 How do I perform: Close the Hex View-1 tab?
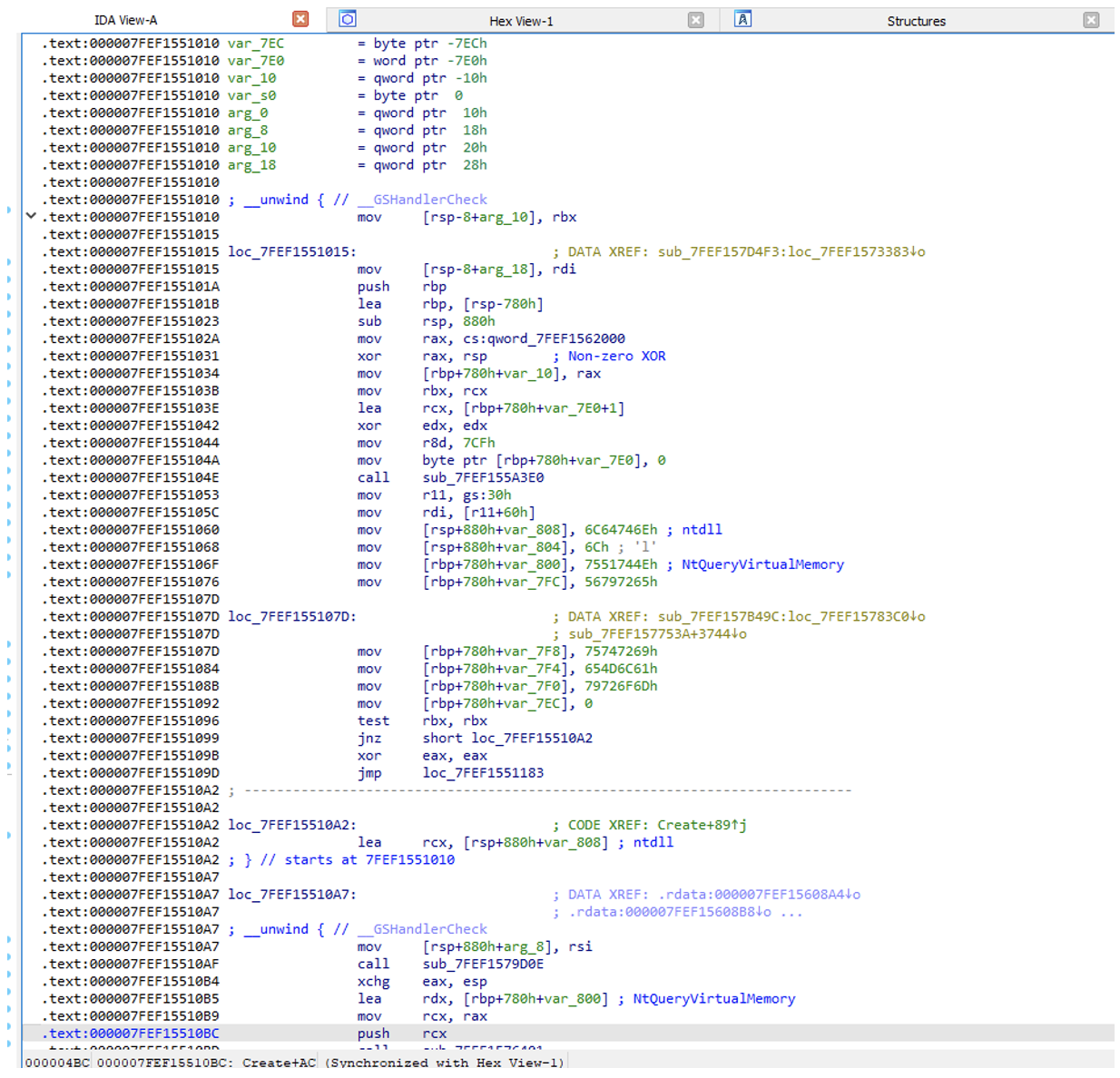point(696,20)
